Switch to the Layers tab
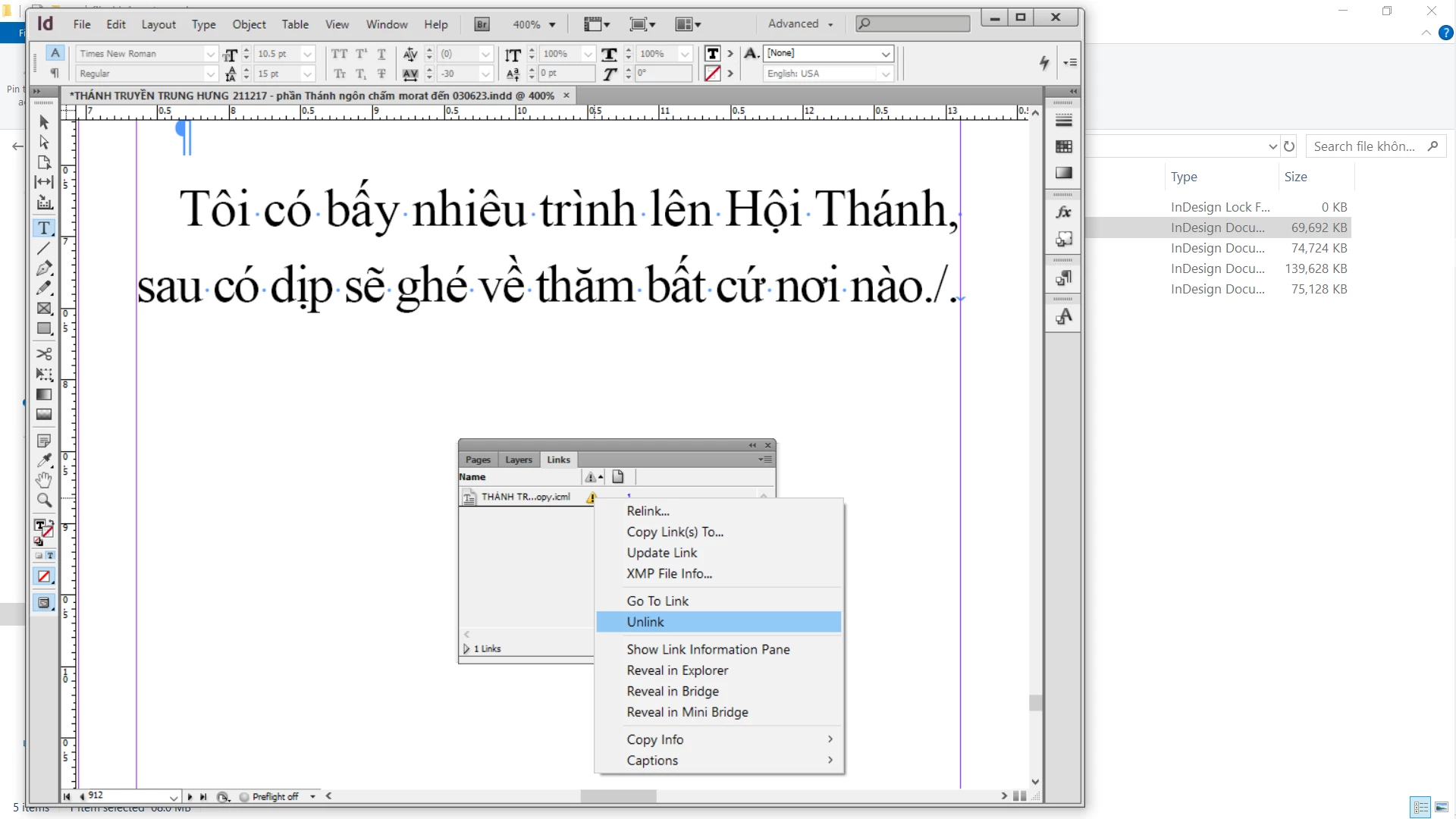The height and width of the screenshot is (819, 1456). [x=519, y=460]
